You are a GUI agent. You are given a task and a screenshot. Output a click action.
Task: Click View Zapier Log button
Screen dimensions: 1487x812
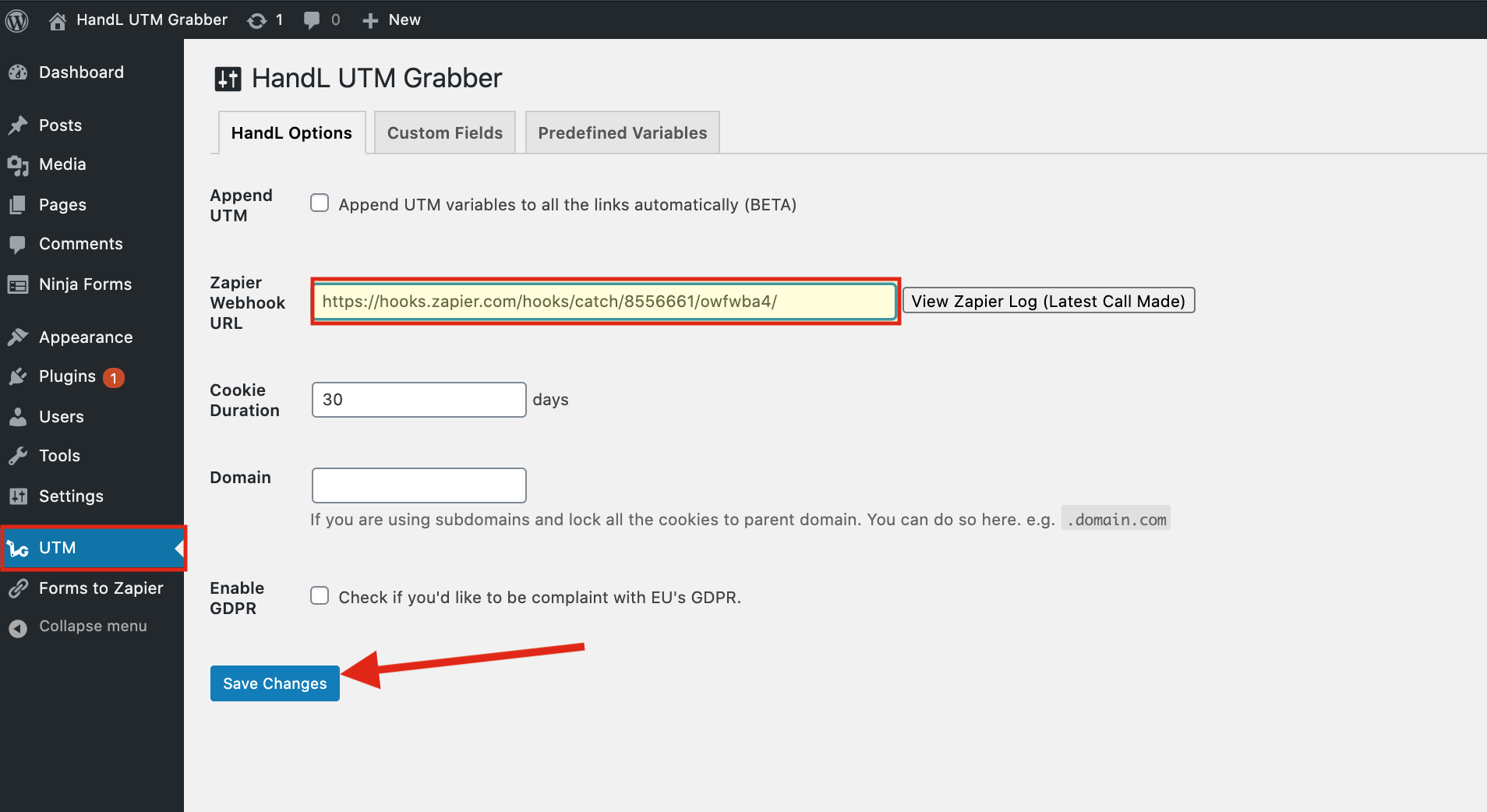point(1047,302)
